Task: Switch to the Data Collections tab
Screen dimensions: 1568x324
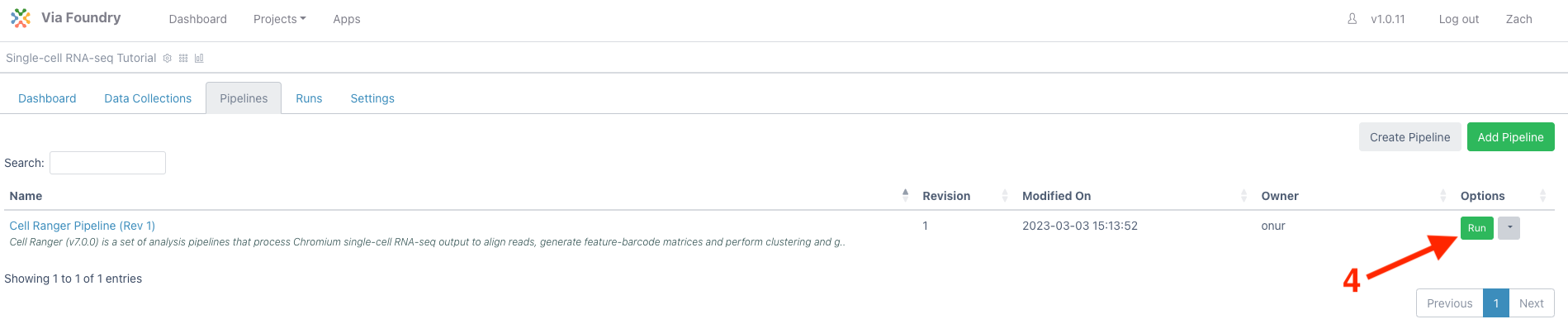Action: pos(148,98)
